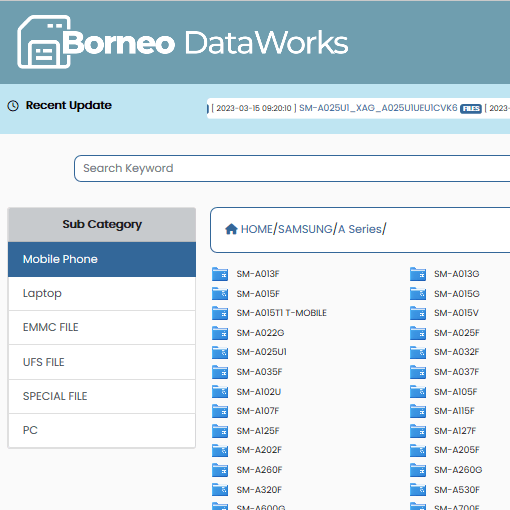This screenshot has width=510, height=510.
Task: Click the SM-A013F folder name
Action: point(258,274)
